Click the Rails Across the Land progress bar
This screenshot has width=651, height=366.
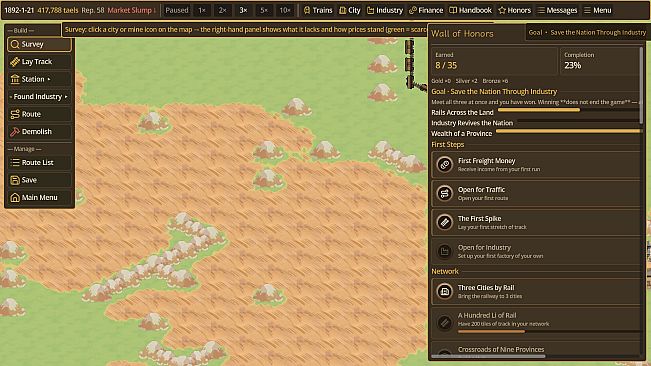569,110
